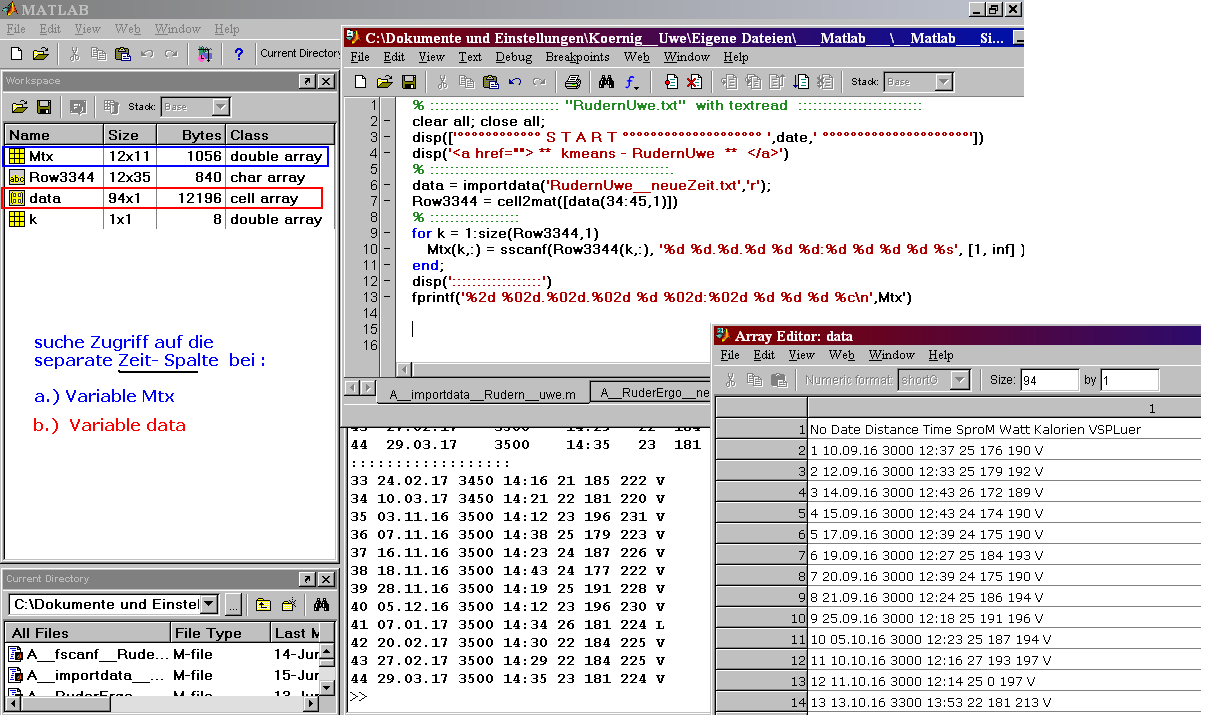The width and height of the screenshot is (1223, 715).
Task: Open MATLAB help via the question mark icon
Action: click(238, 54)
